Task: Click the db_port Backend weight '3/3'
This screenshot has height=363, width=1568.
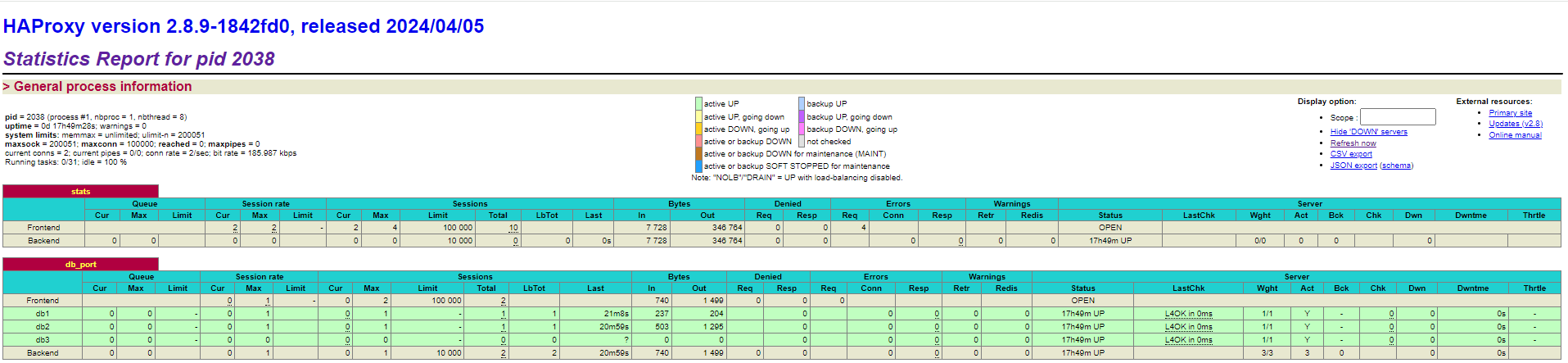Action: (x=1267, y=353)
